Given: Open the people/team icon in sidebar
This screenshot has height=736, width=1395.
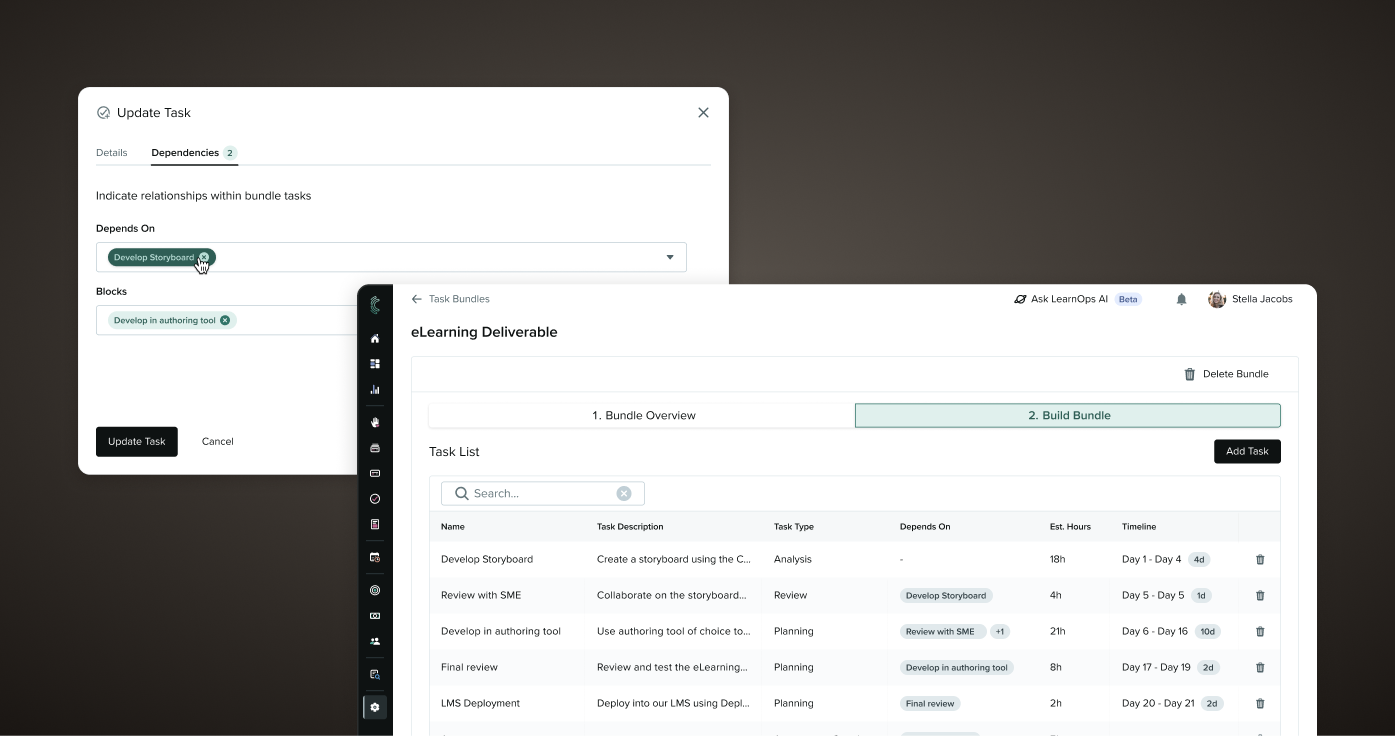Looking at the screenshot, I should [x=375, y=642].
